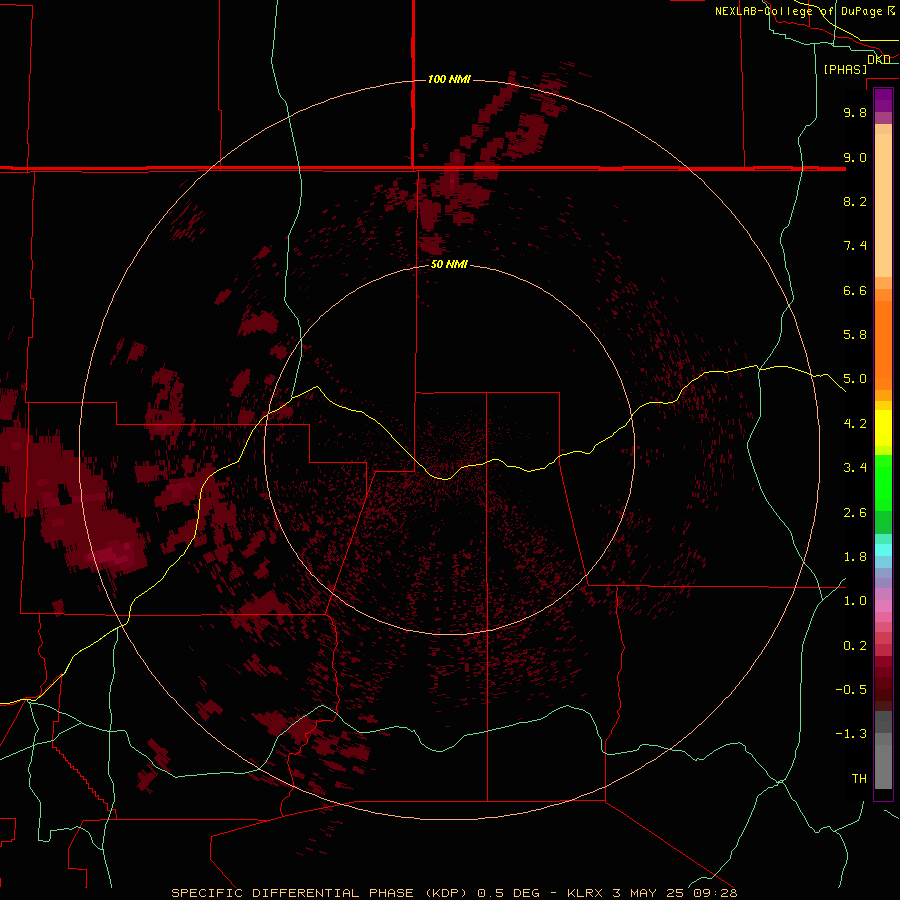
Task: Click the 9.8 scale value
Action: pos(855,112)
